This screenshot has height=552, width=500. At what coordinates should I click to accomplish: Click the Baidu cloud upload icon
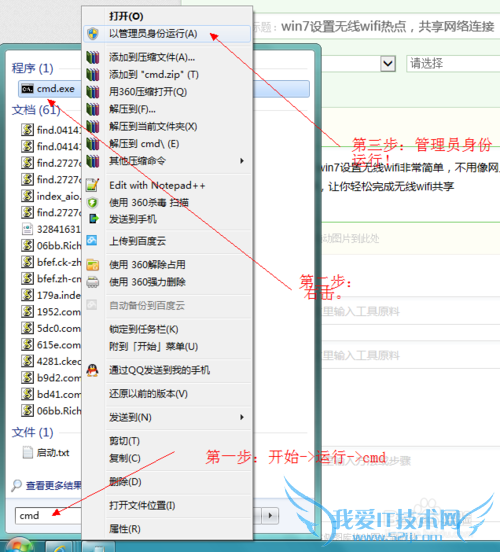point(92,240)
